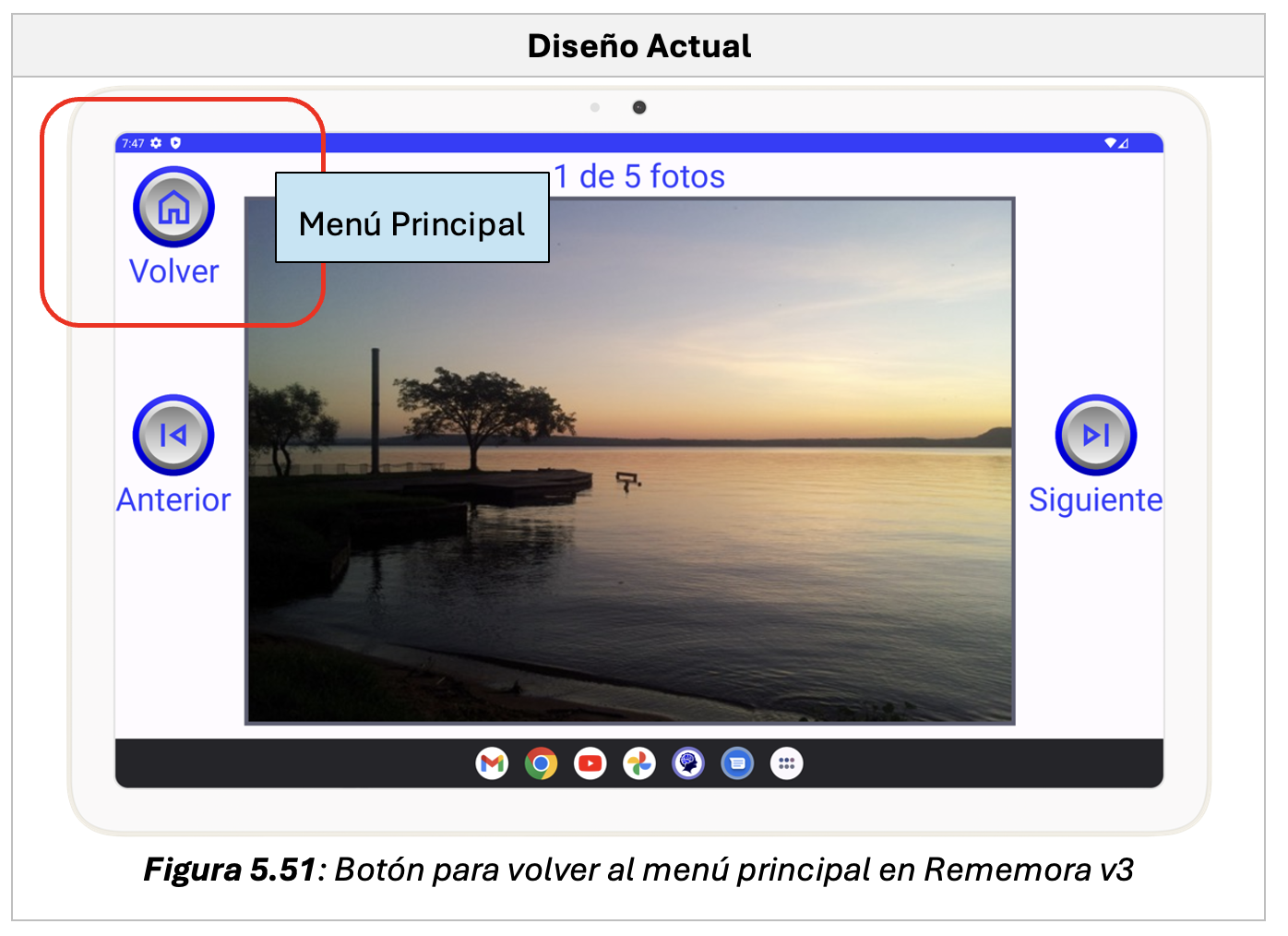Click the "Volver" text label
The height and width of the screenshot is (936, 1288).
[173, 271]
